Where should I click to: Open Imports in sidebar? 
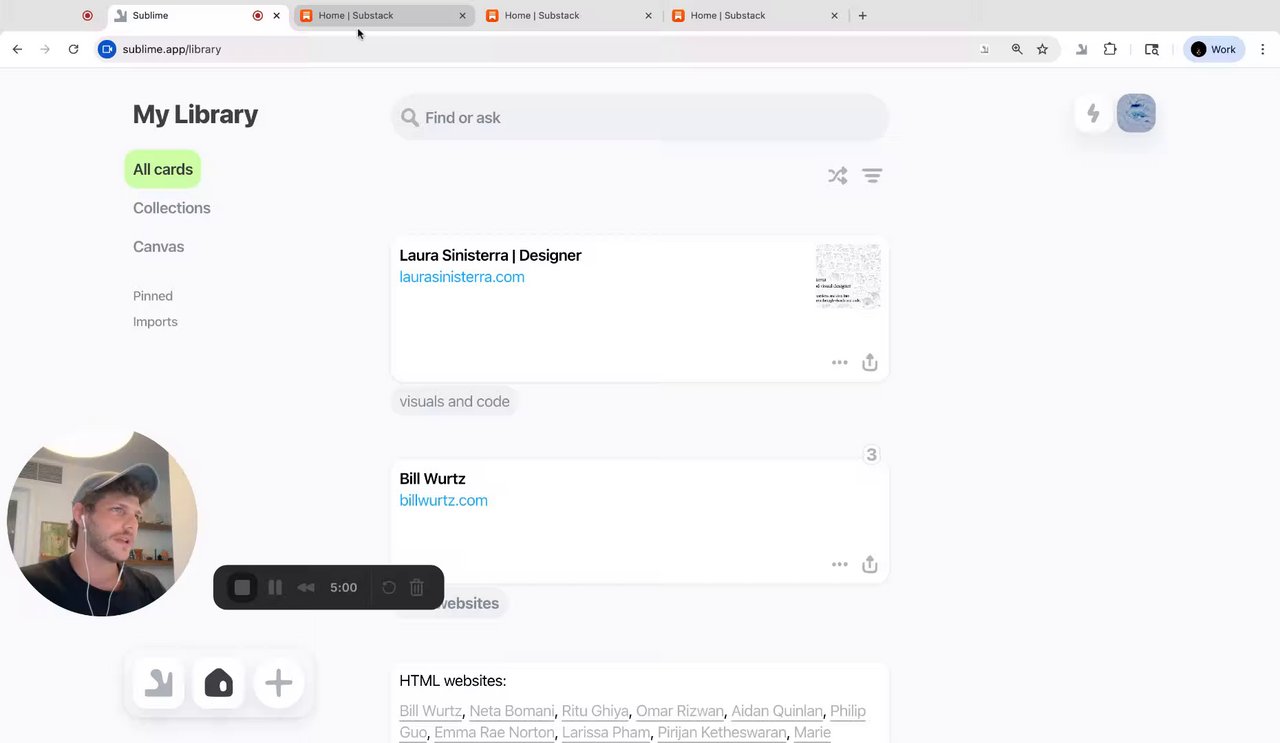155,322
